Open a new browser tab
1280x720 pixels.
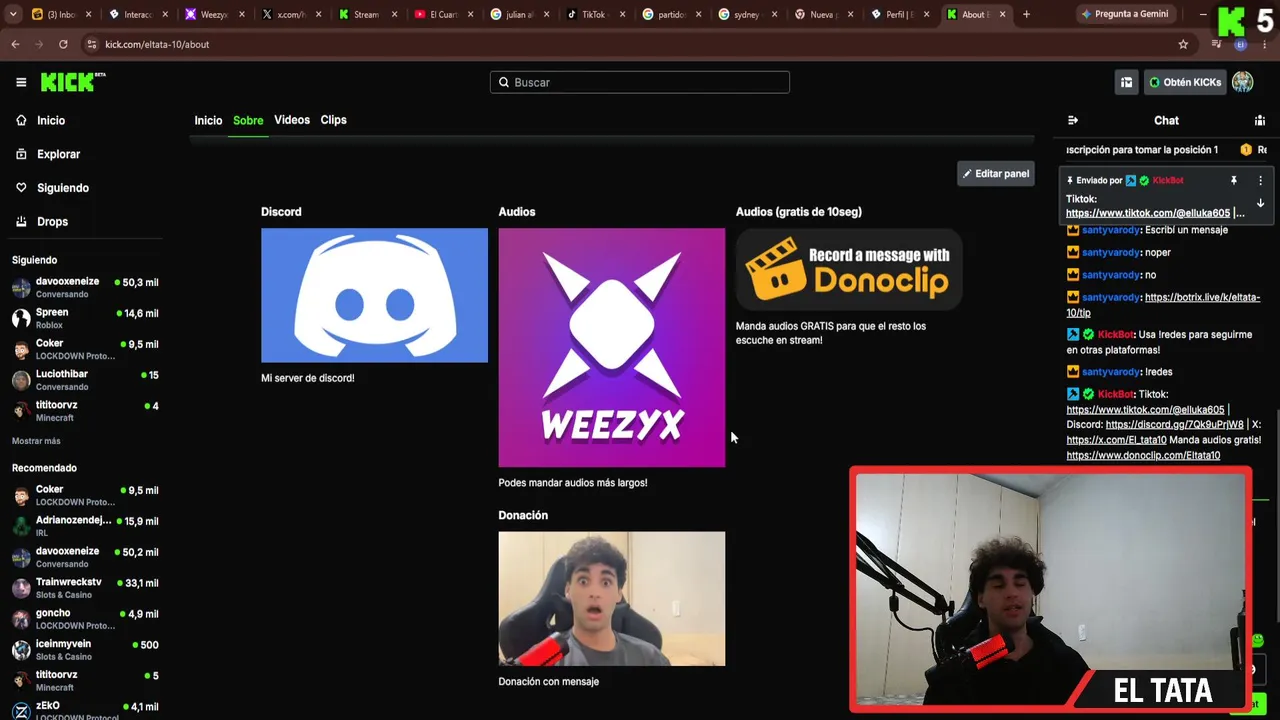pyautogui.click(x=1026, y=14)
